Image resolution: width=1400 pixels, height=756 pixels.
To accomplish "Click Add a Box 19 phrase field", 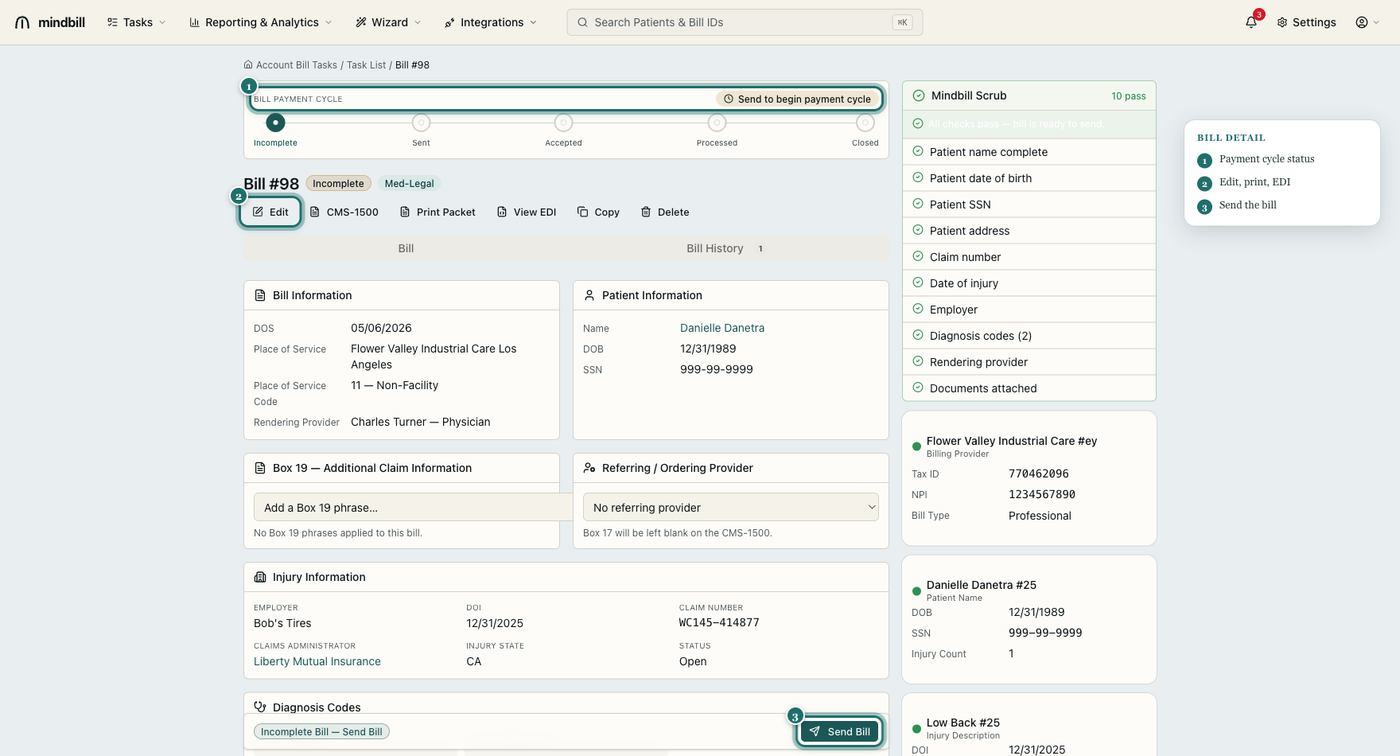I will [x=413, y=507].
